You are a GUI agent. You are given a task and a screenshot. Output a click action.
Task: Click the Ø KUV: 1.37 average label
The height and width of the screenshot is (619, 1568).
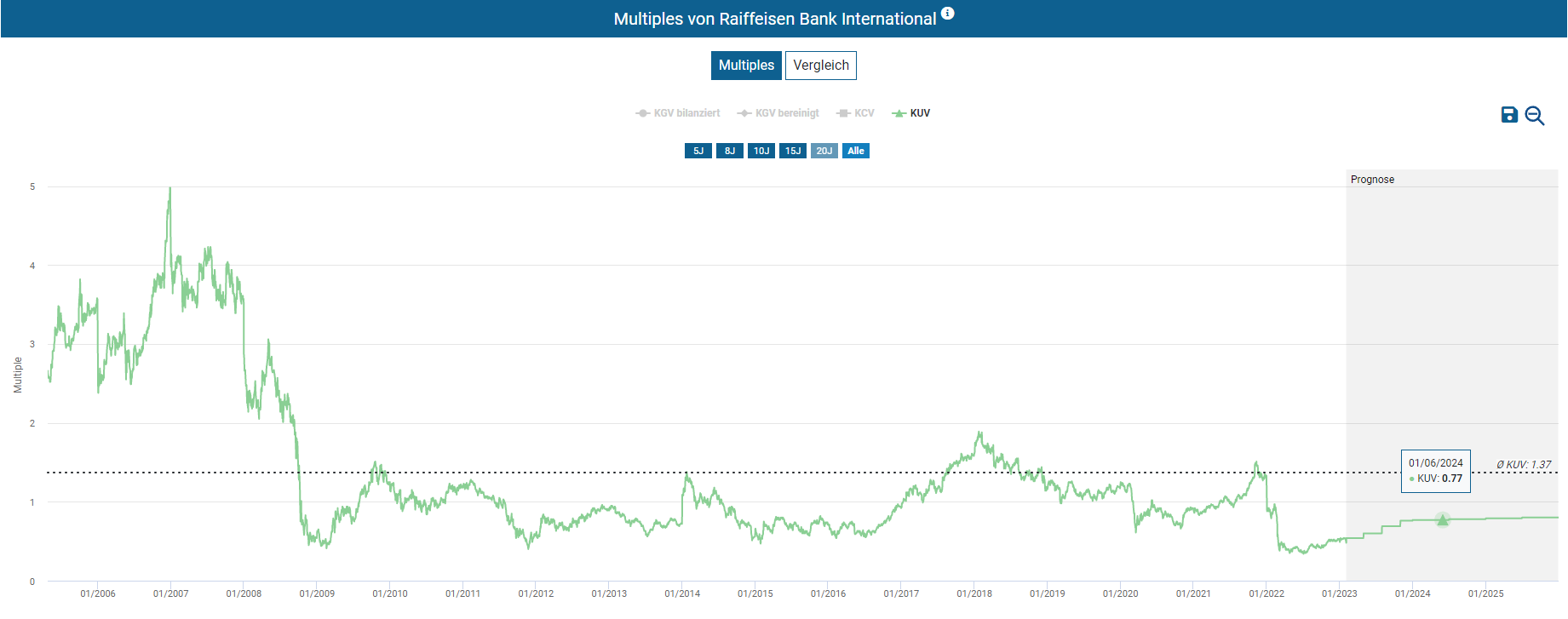(x=1524, y=465)
